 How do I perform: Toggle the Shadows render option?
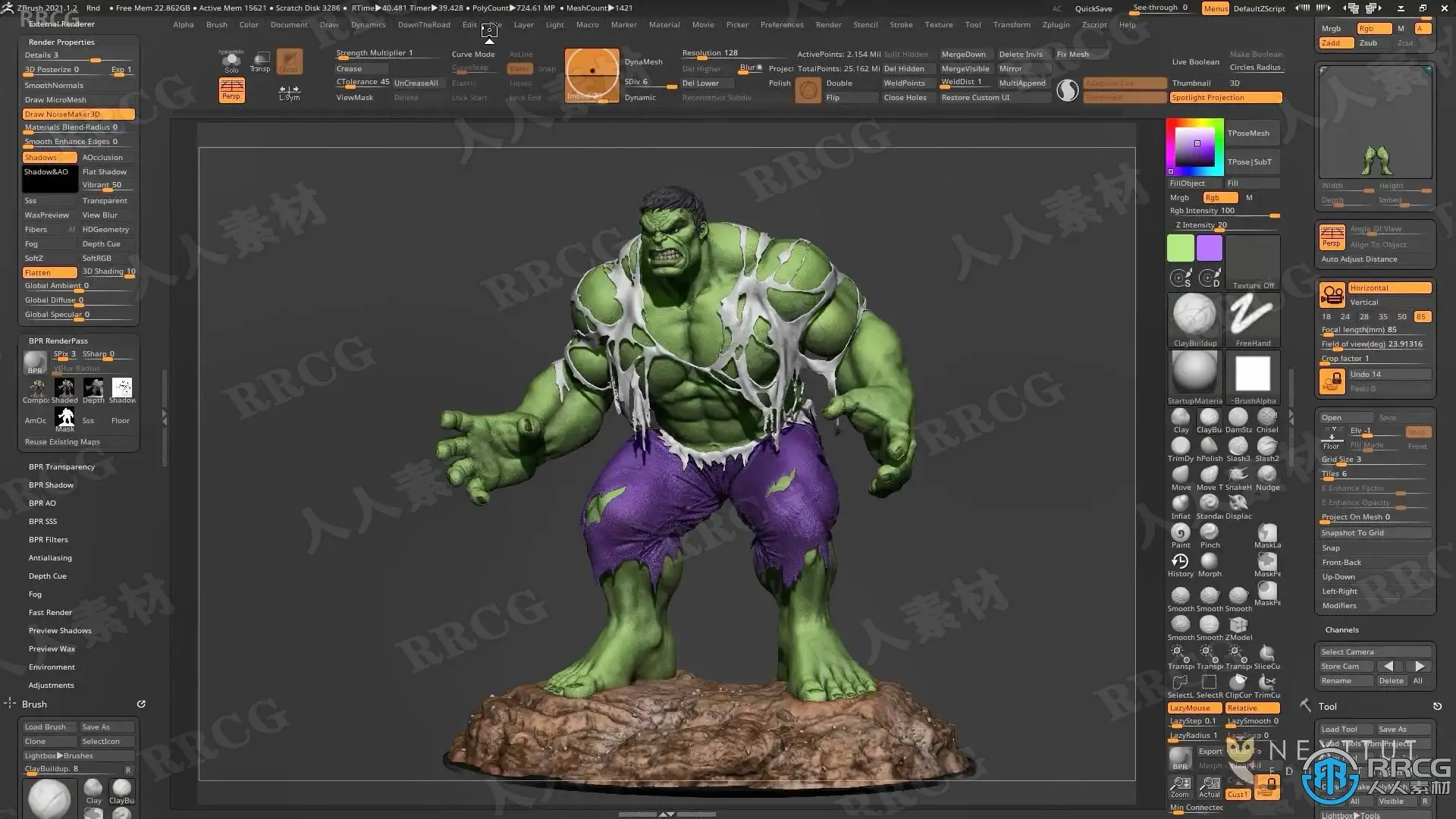click(50, 158)
